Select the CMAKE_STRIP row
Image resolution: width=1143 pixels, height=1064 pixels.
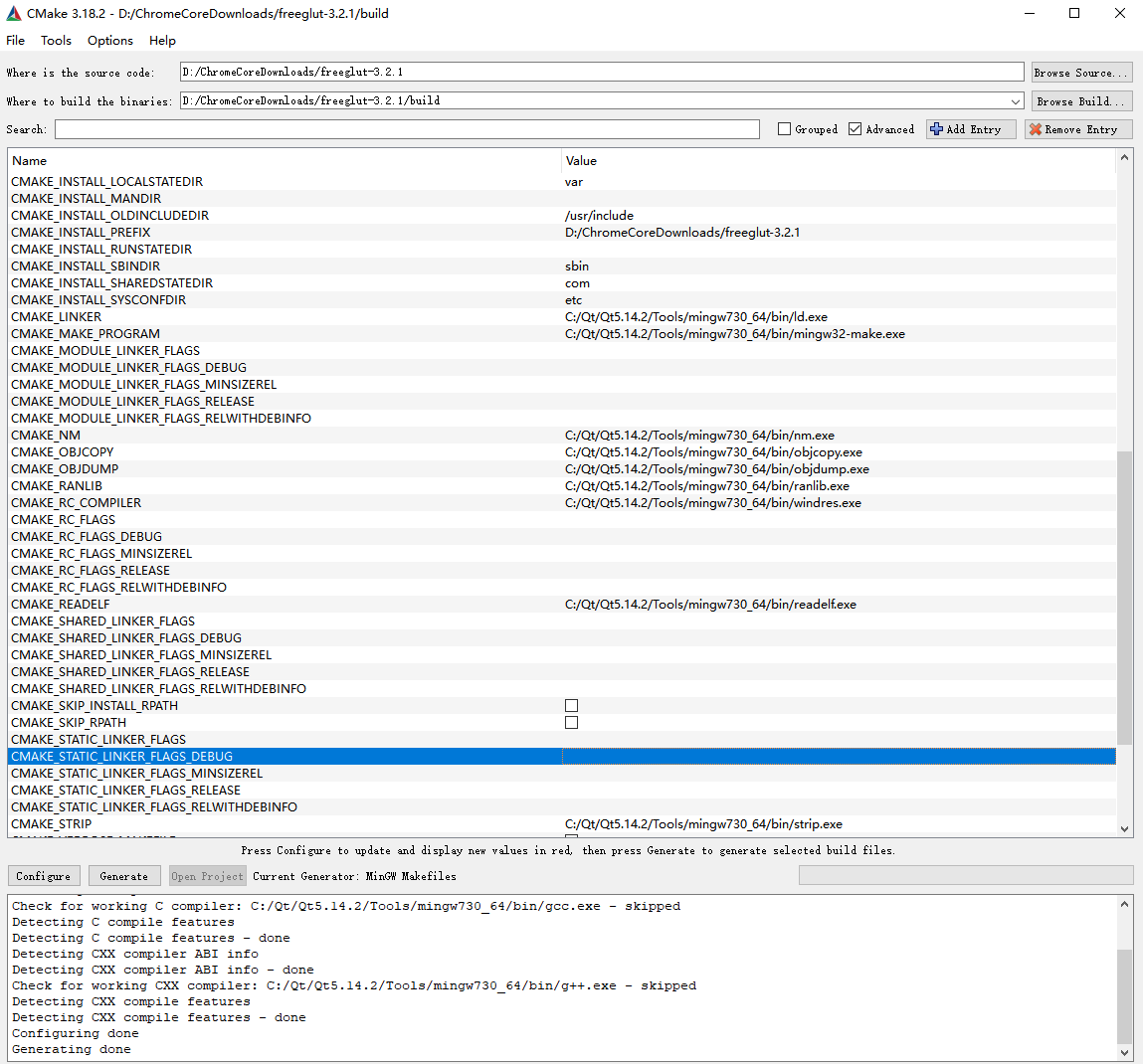pyautogui.click(x=561, y=823)
